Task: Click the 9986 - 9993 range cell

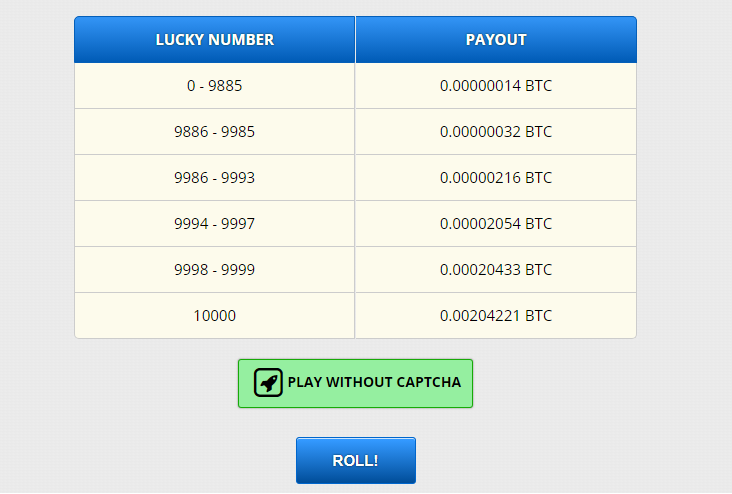Action: (x=215, y=178)
